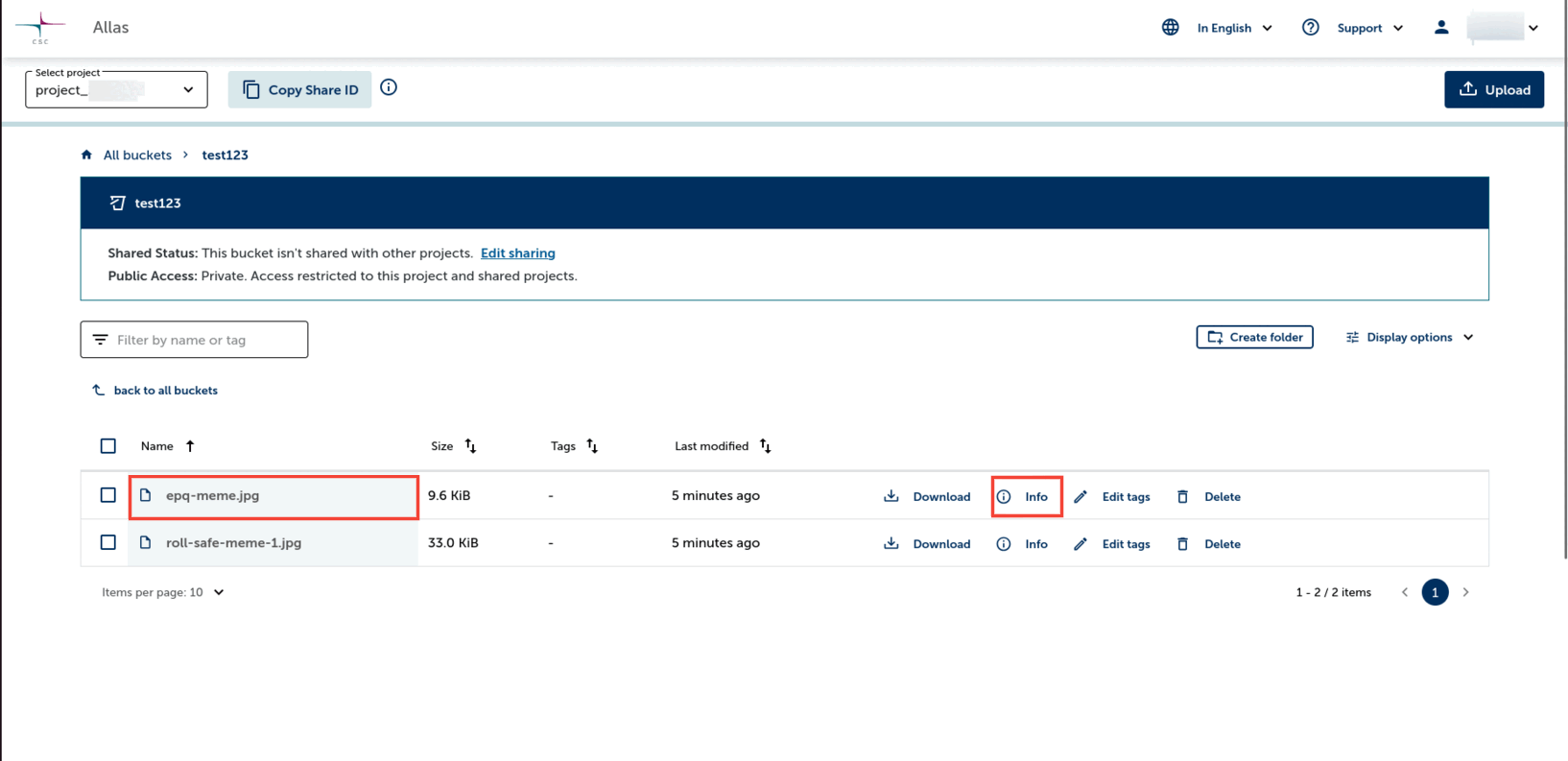Click the download icon for epq-meme.jpg

[x=891, y=496]
